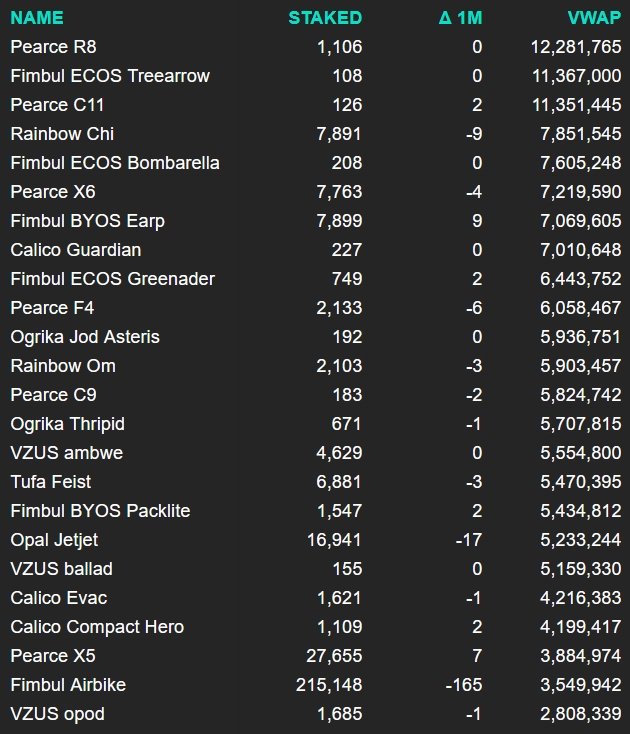Sort by the NAME column header
630x734 pixels.
[35, 18]
